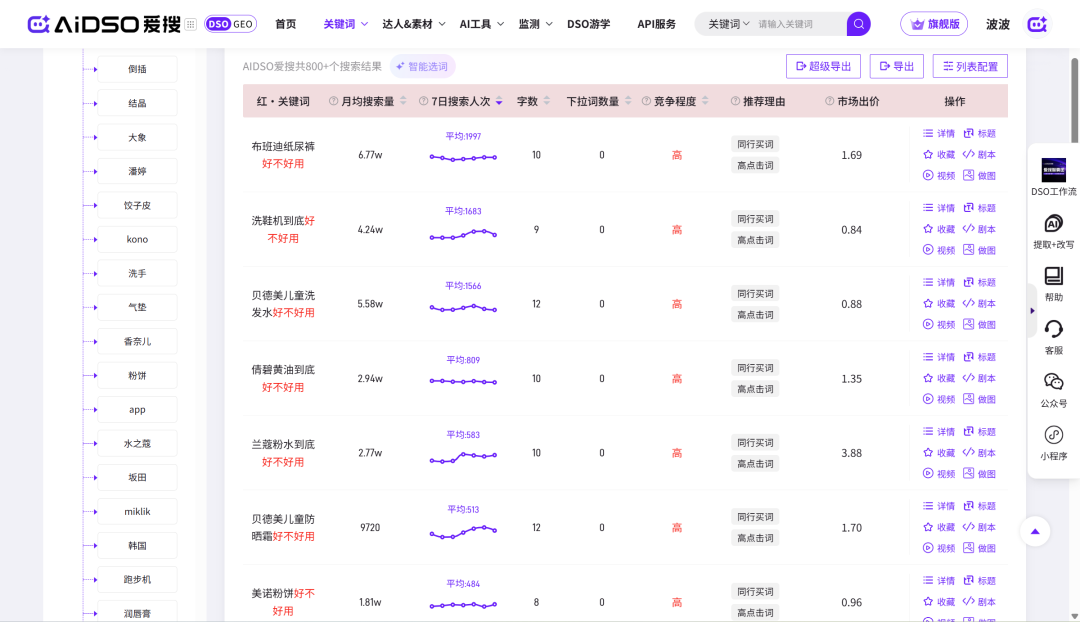Open 提取+改写 AI tool icon
The width and height of the screenshot is (1080, 622).
(x=1053, y=223)
